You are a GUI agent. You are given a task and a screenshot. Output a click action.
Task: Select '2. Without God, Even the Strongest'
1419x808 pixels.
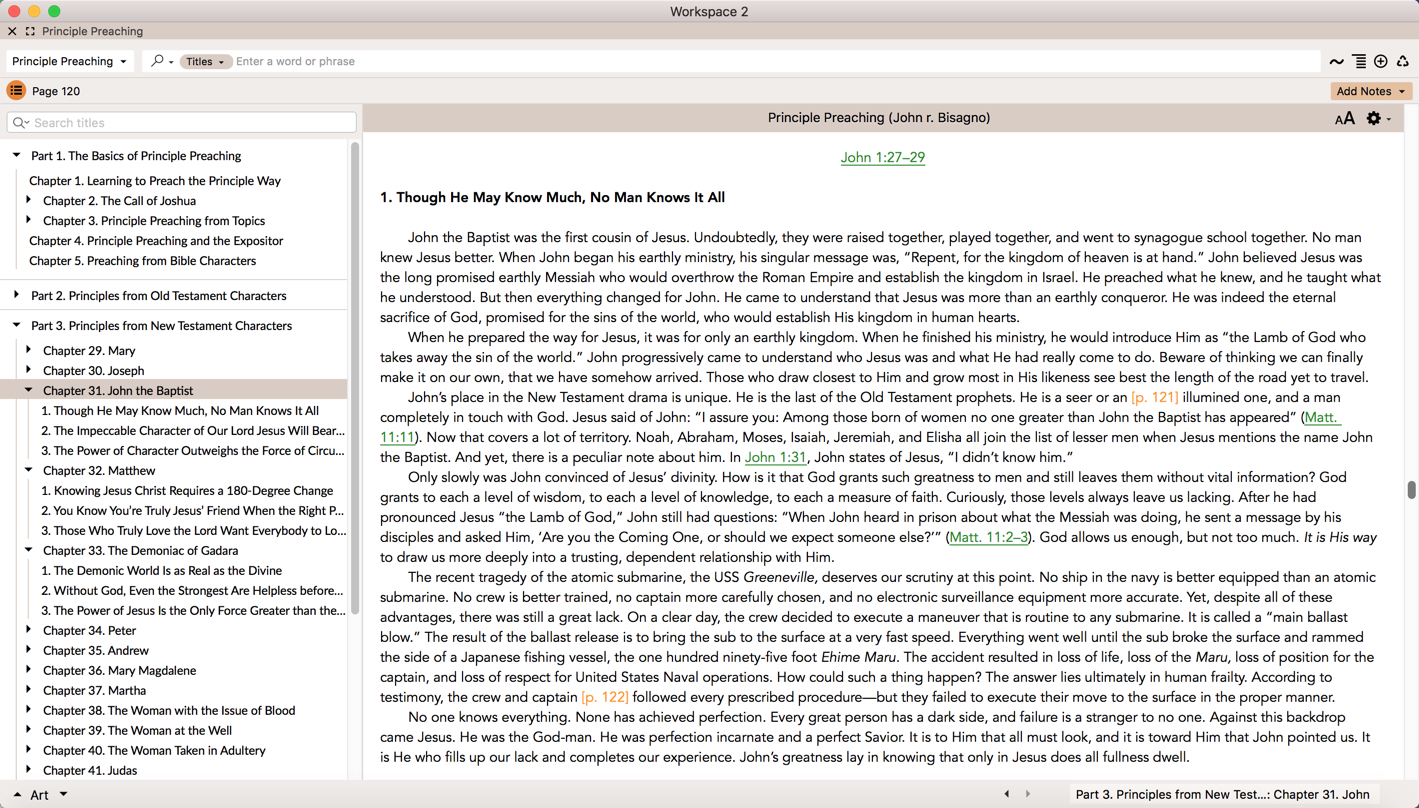[x=193, y=591]
